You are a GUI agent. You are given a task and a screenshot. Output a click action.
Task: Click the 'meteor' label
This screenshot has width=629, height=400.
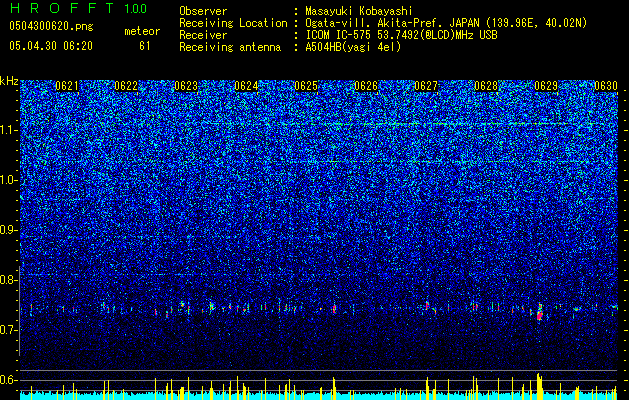coord(142,31)
